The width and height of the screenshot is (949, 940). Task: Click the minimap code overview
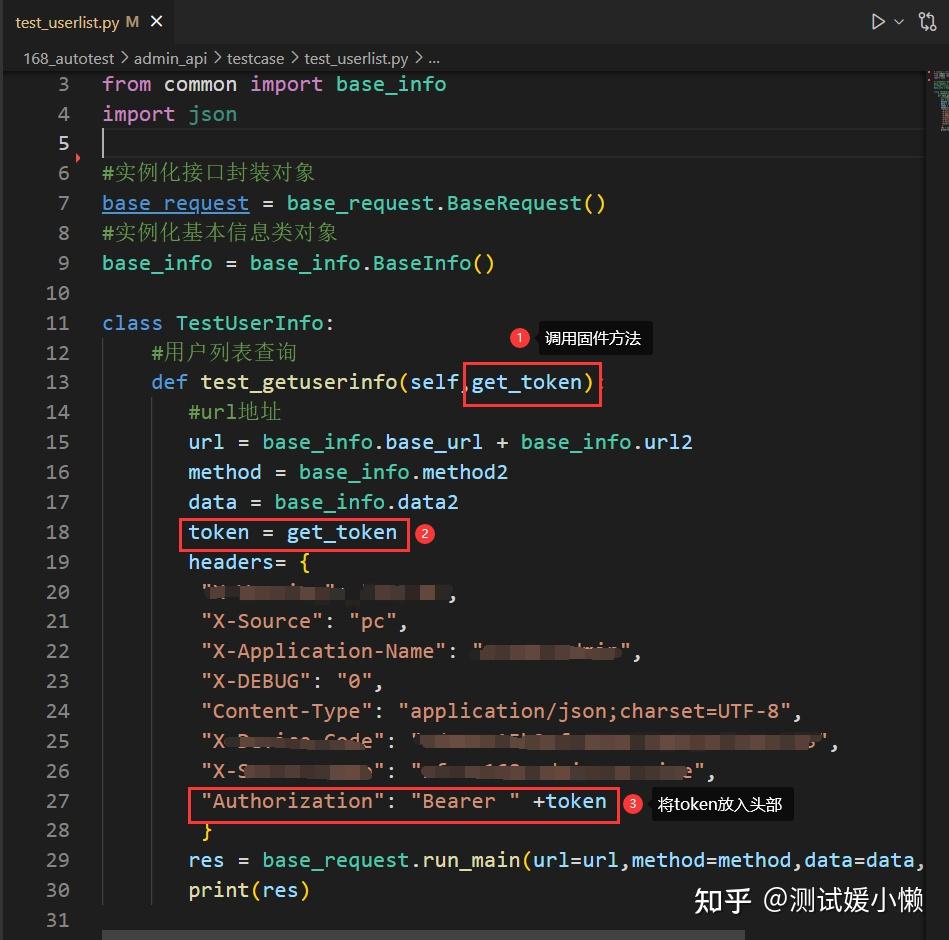click(x=940, y=101)
